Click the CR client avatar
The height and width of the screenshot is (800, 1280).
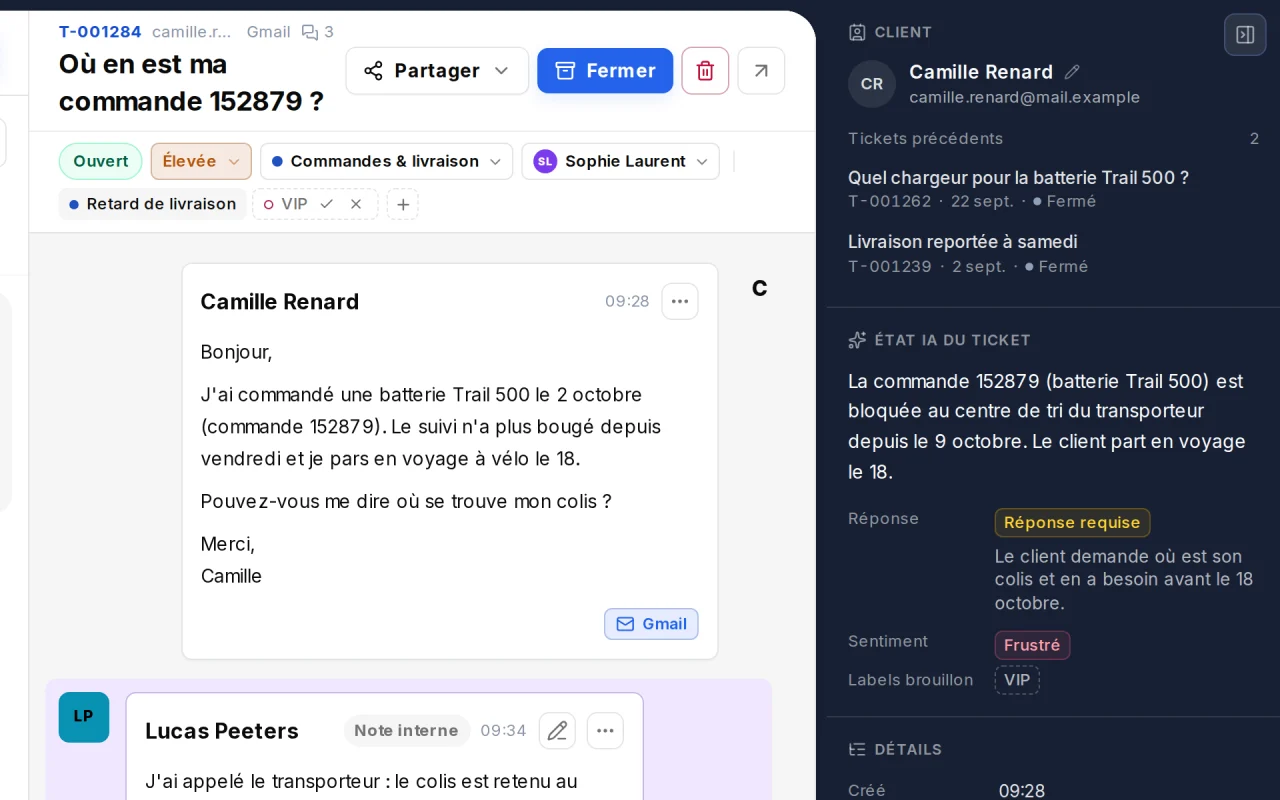[x=872, y=84]
